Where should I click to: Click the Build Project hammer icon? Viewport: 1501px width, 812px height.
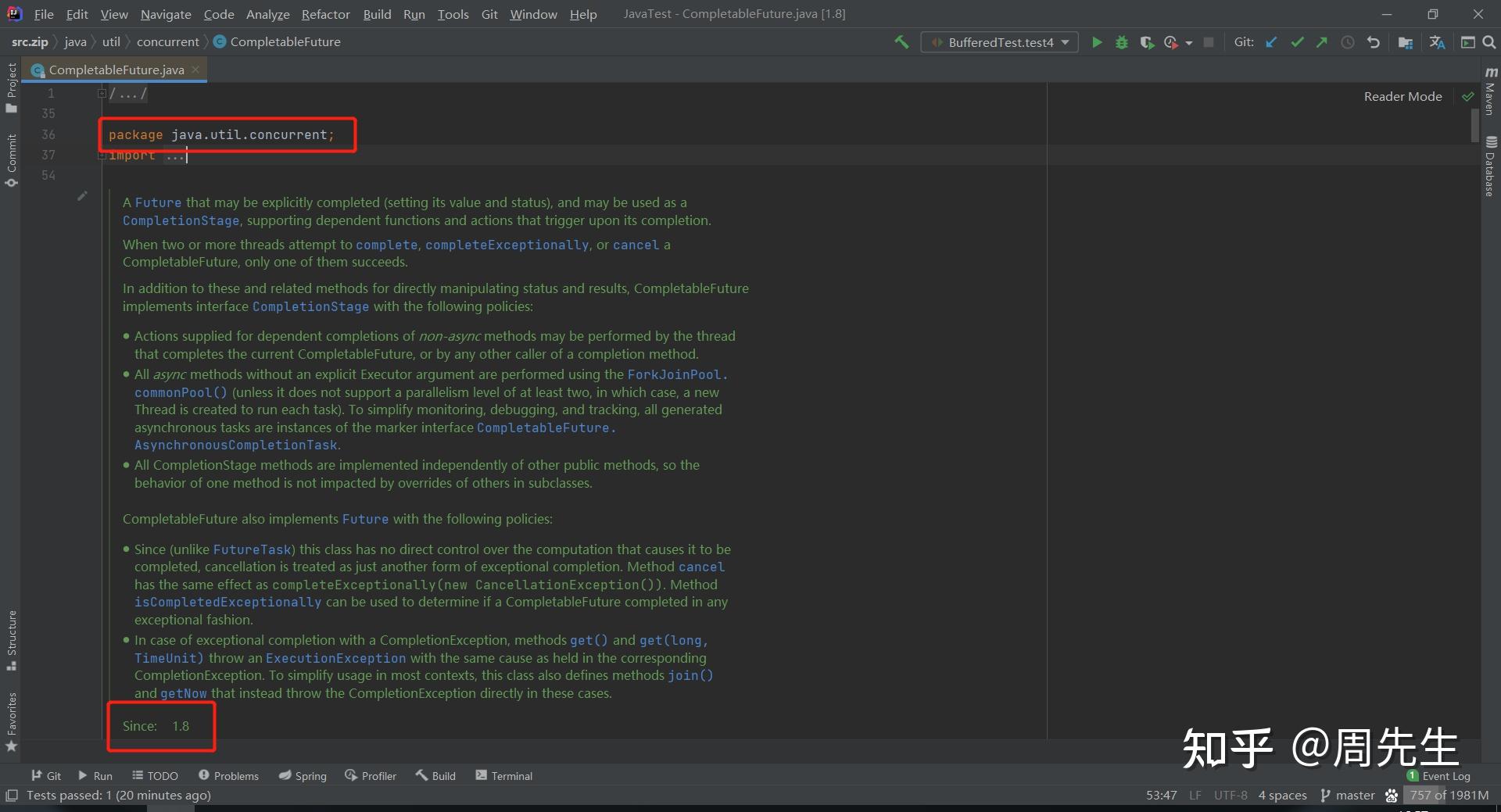pyautogui.click(x=901, y=42)
